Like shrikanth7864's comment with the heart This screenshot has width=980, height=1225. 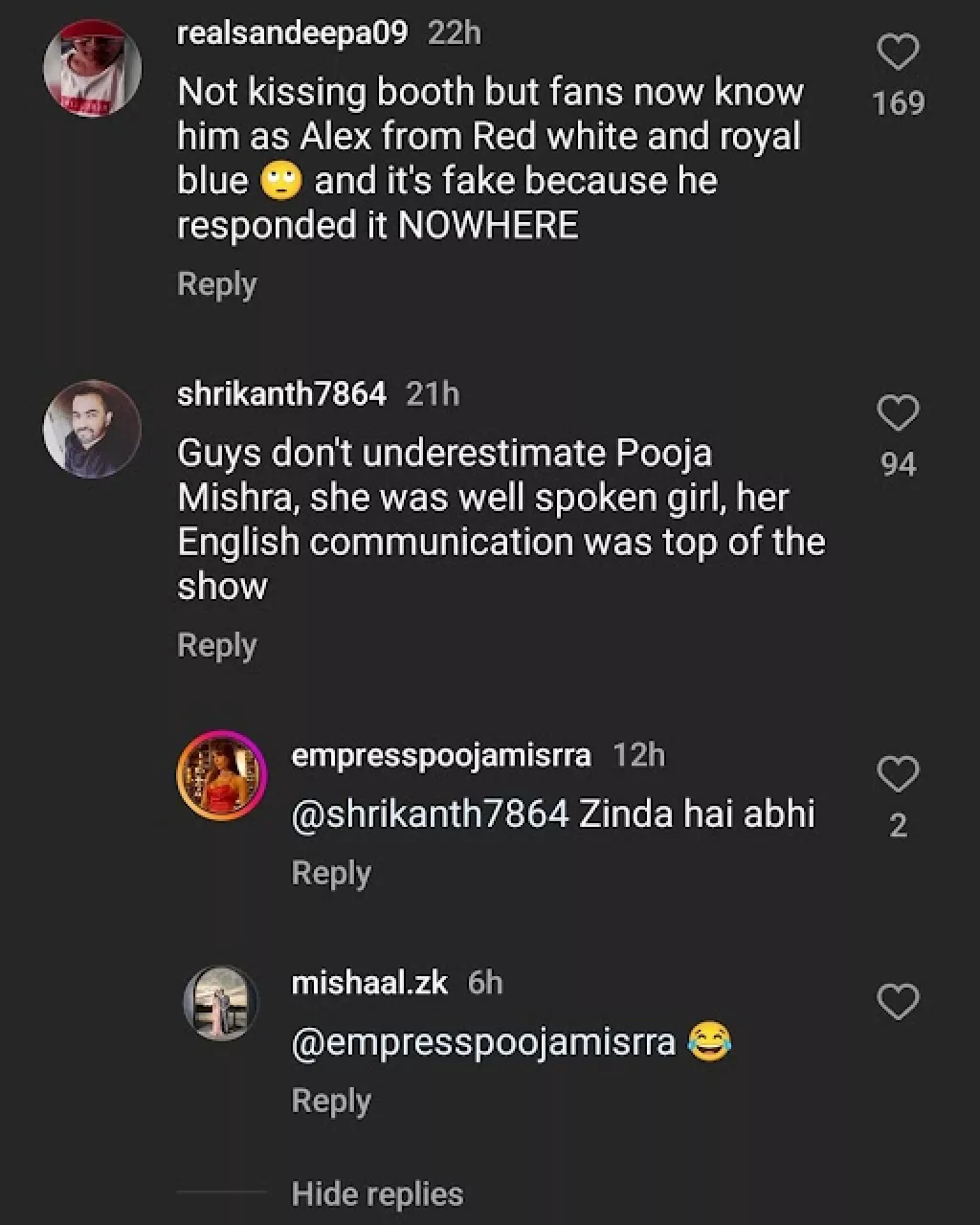tap(898, 413)
